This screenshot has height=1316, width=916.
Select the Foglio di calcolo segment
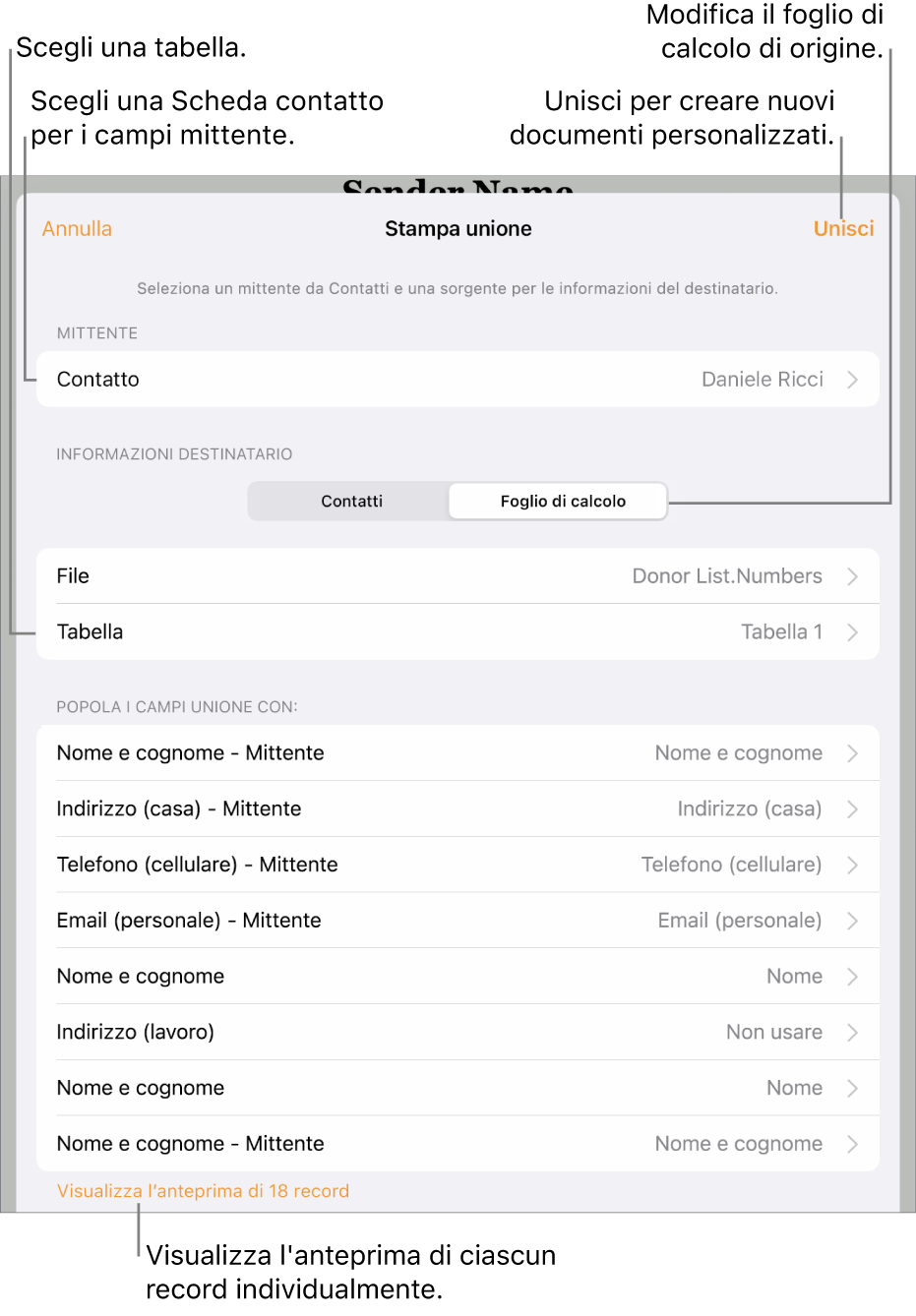559,502
